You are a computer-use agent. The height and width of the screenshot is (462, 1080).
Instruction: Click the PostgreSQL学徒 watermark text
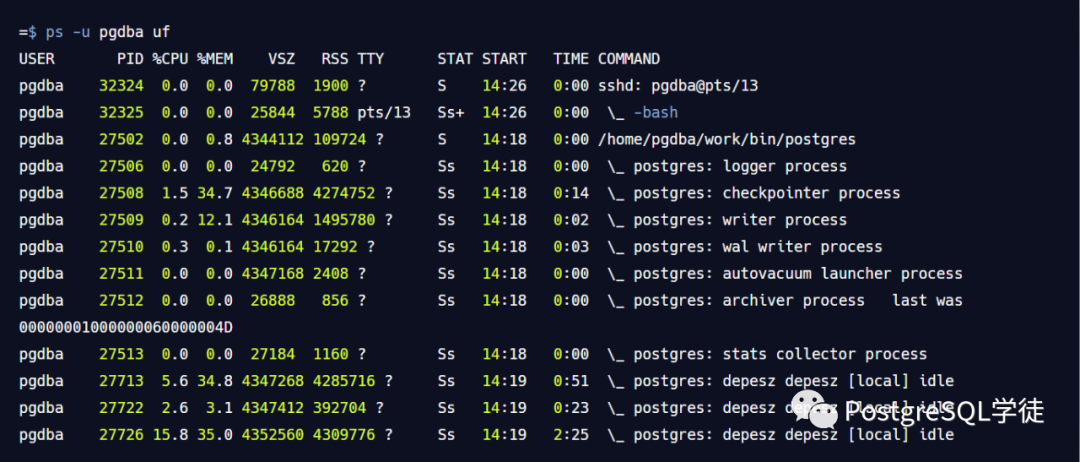point(945,412)
